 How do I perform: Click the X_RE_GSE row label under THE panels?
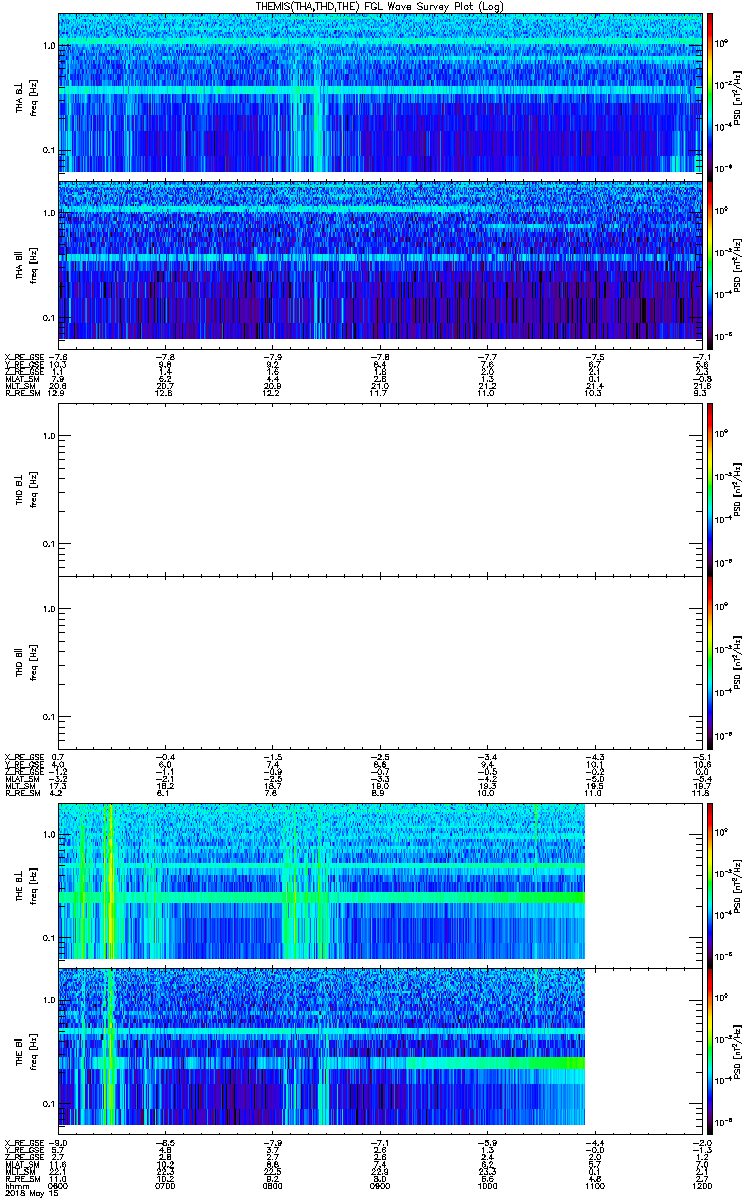click(24, 1142)
